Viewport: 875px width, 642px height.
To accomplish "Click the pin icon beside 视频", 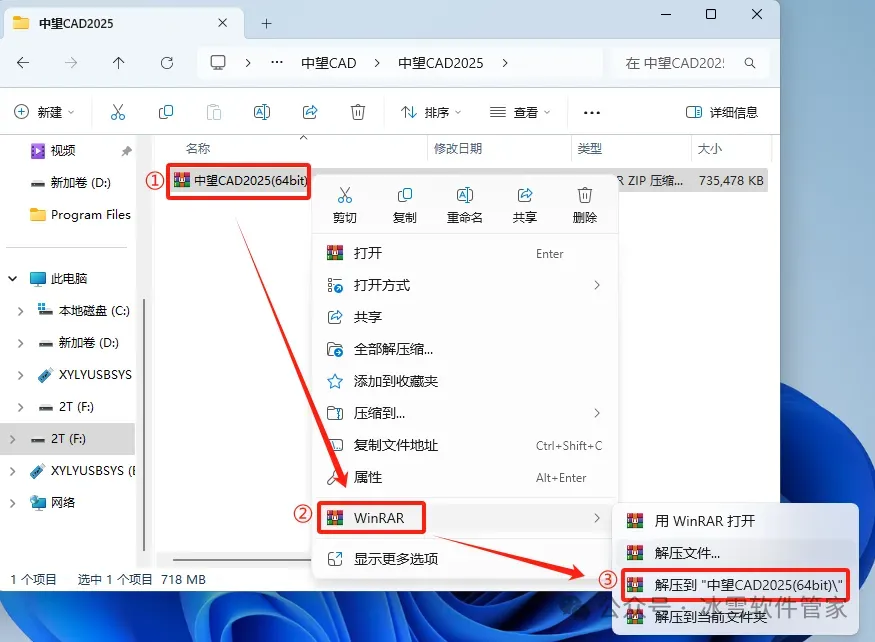I will [x=127, y=151].
